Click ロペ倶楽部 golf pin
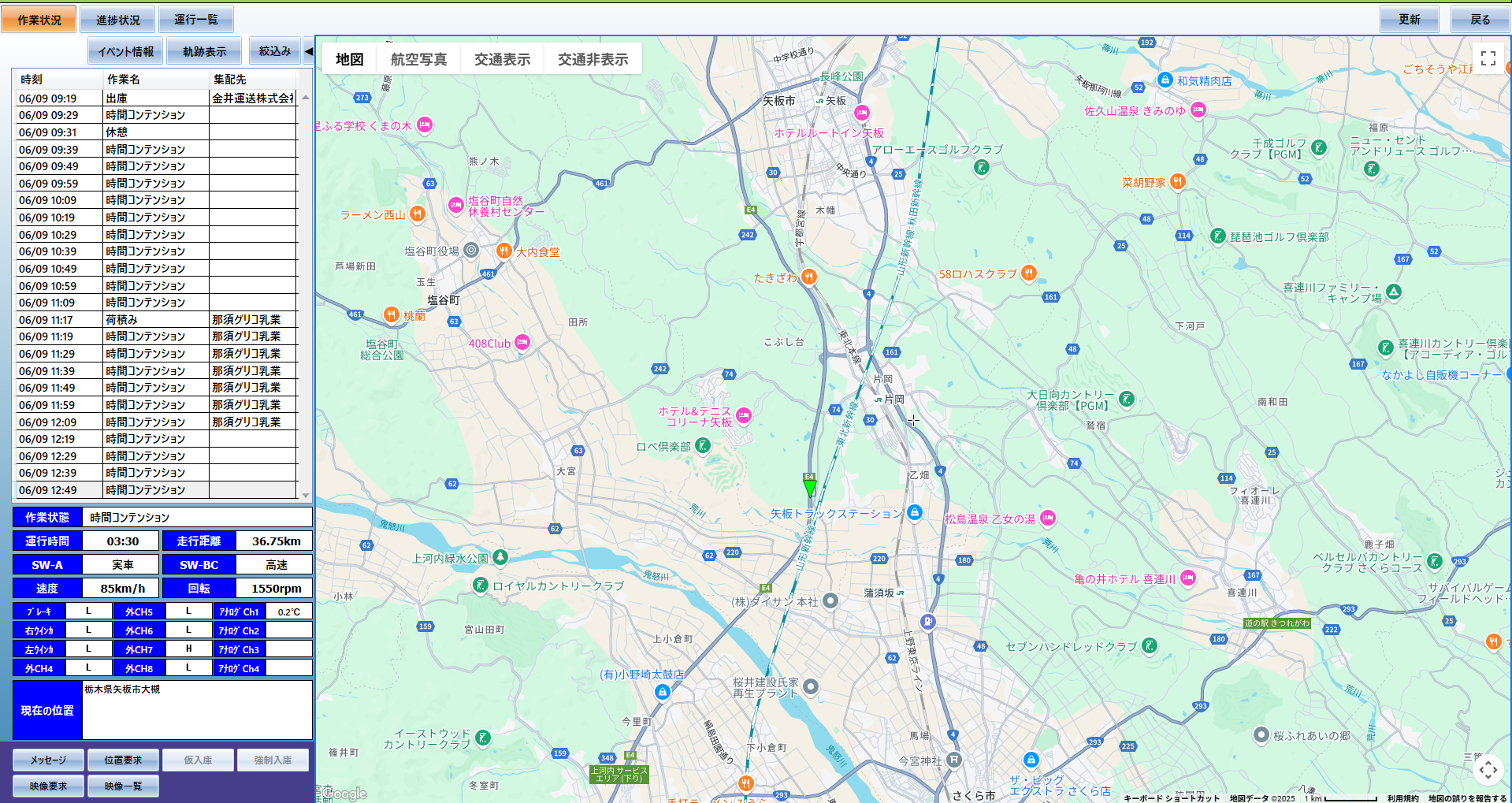 703,445
